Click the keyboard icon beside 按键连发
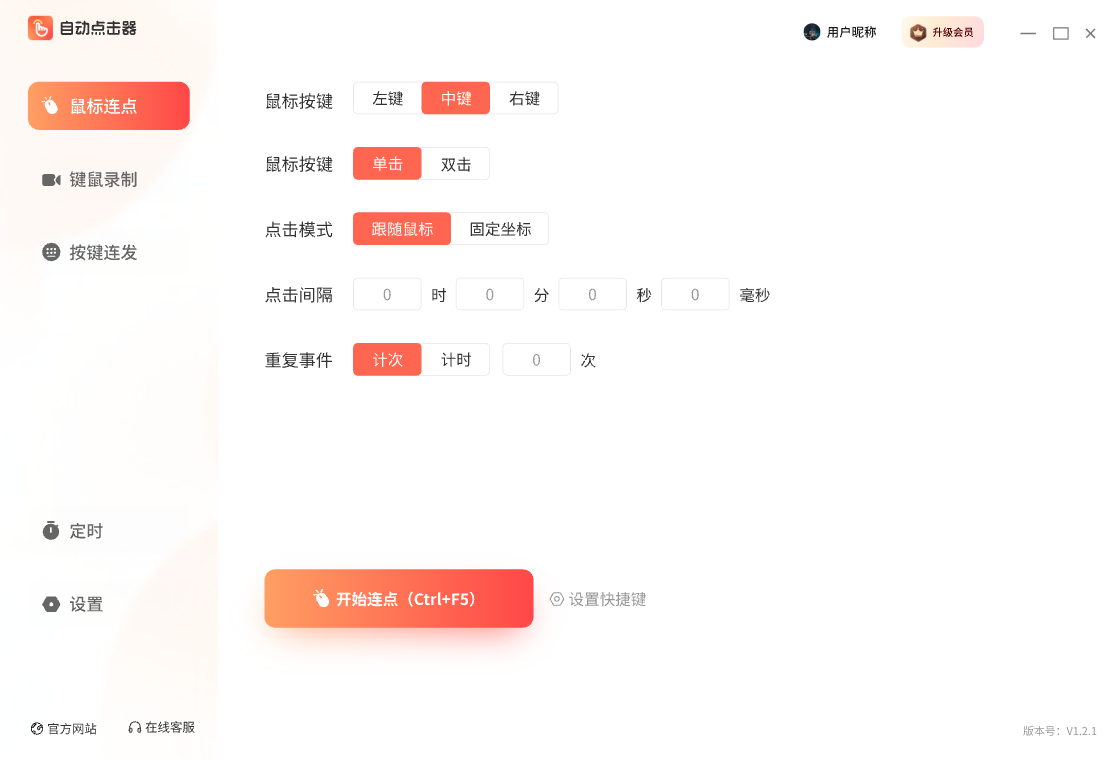This screenshot has height=760, width=1120. tap(51, 252)
